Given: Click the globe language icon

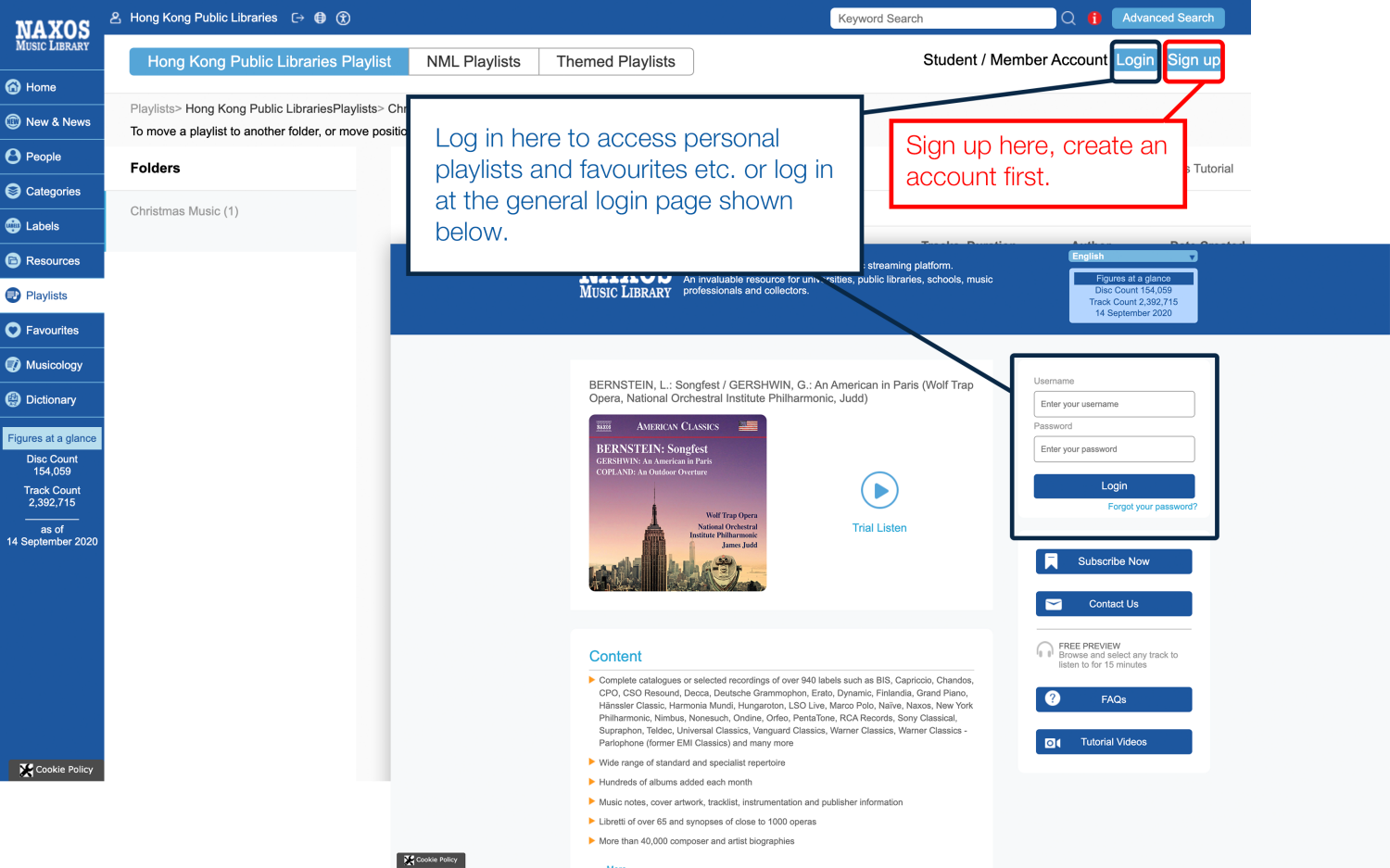Looking at the screenshot, I should [x=320, y=18].
